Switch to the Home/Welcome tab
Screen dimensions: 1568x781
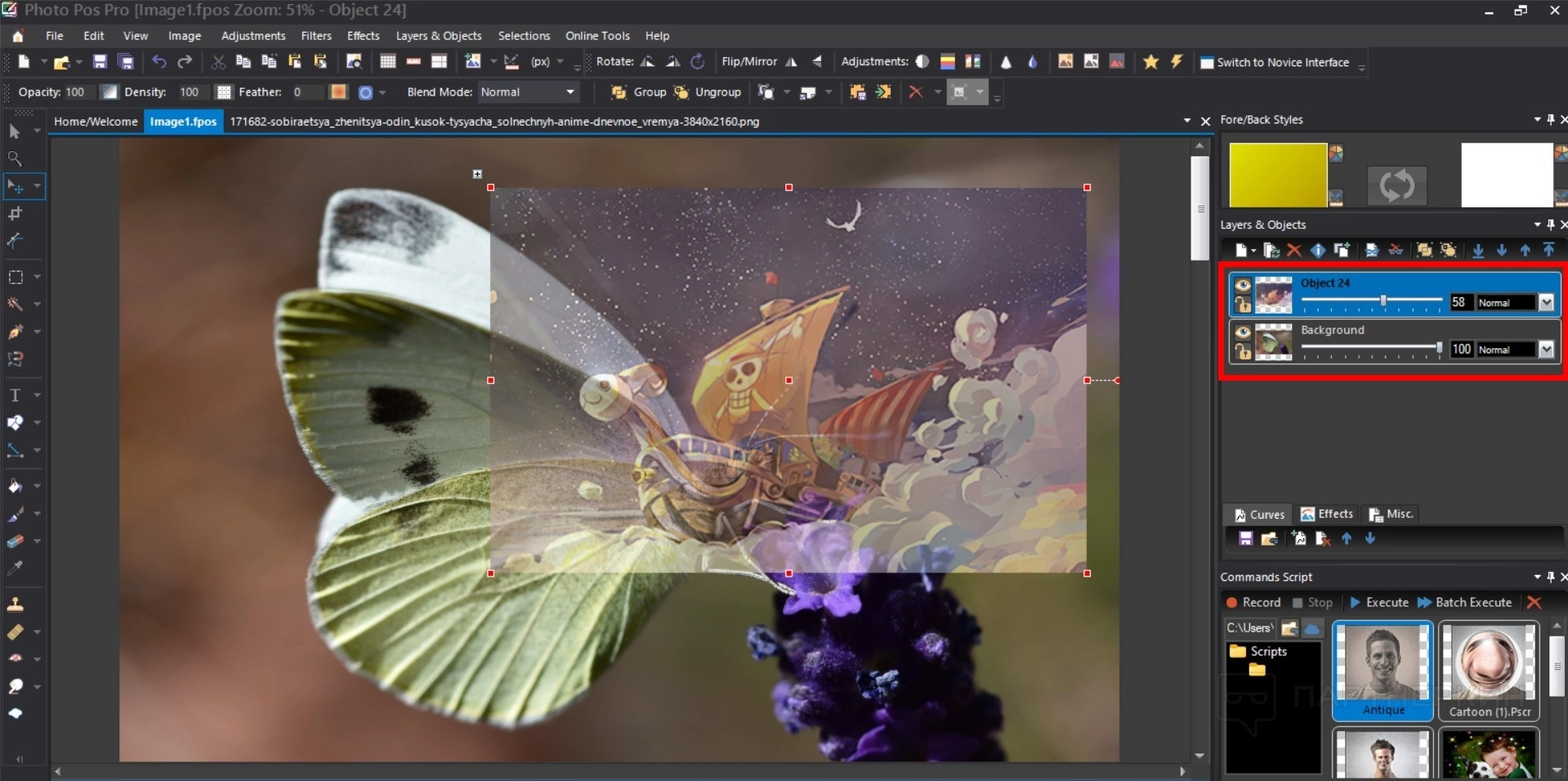96,122
